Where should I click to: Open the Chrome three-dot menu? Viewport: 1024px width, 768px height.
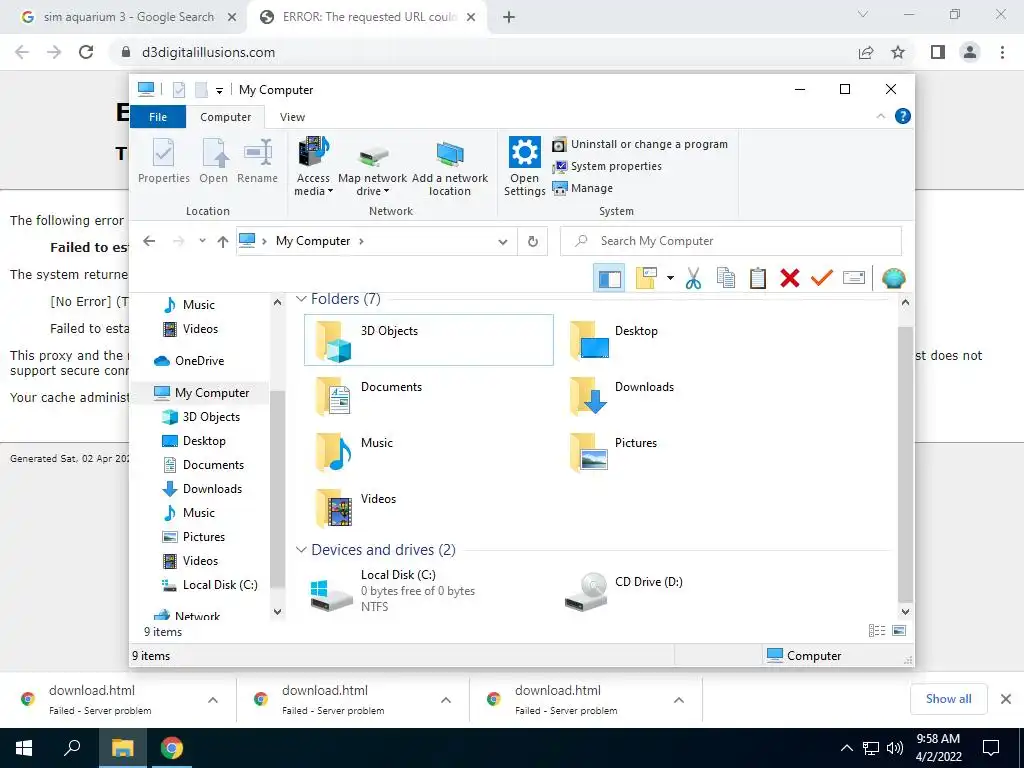coord(1002,52)
